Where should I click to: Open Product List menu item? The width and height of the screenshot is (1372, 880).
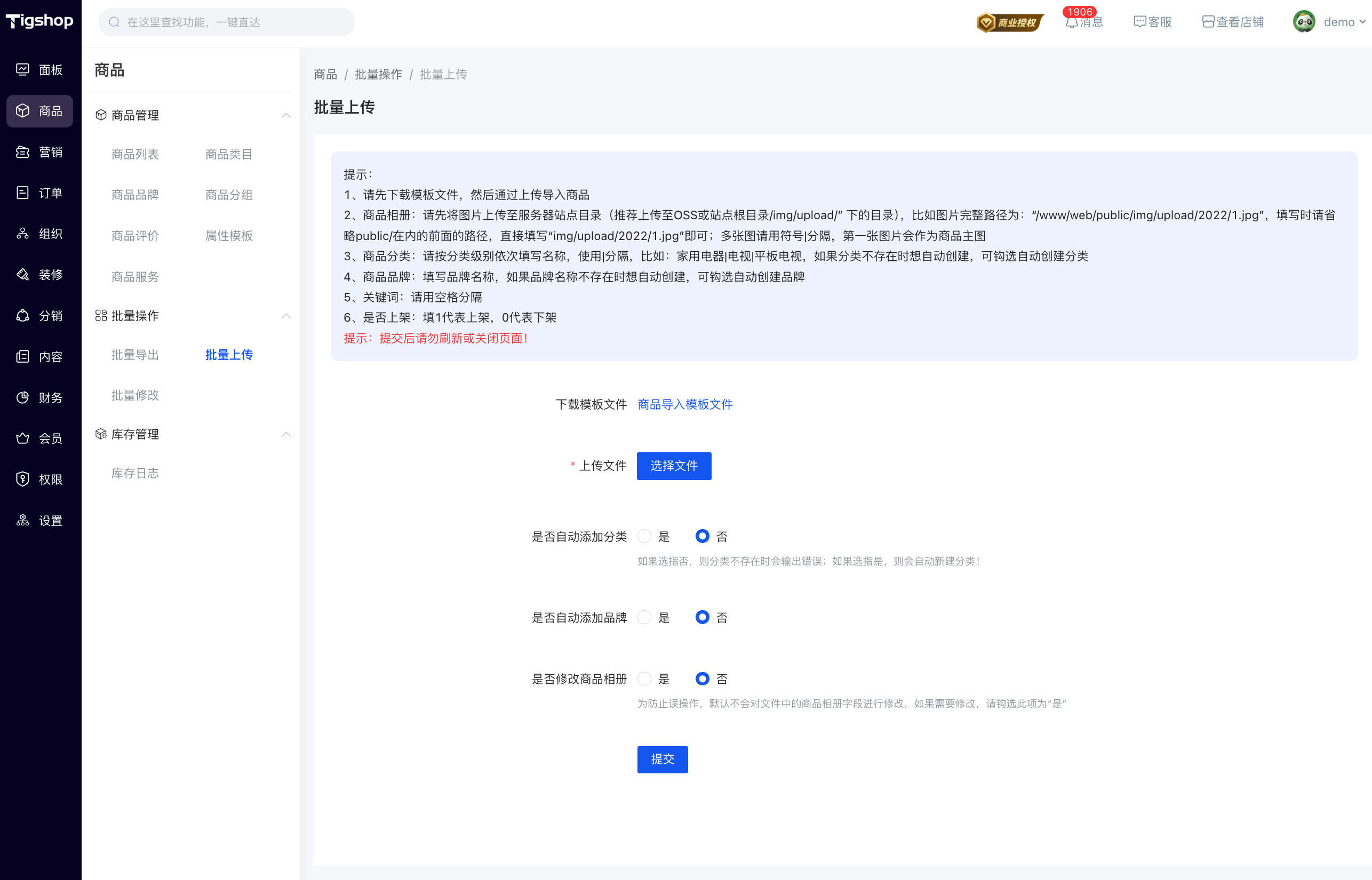(135, 154)
